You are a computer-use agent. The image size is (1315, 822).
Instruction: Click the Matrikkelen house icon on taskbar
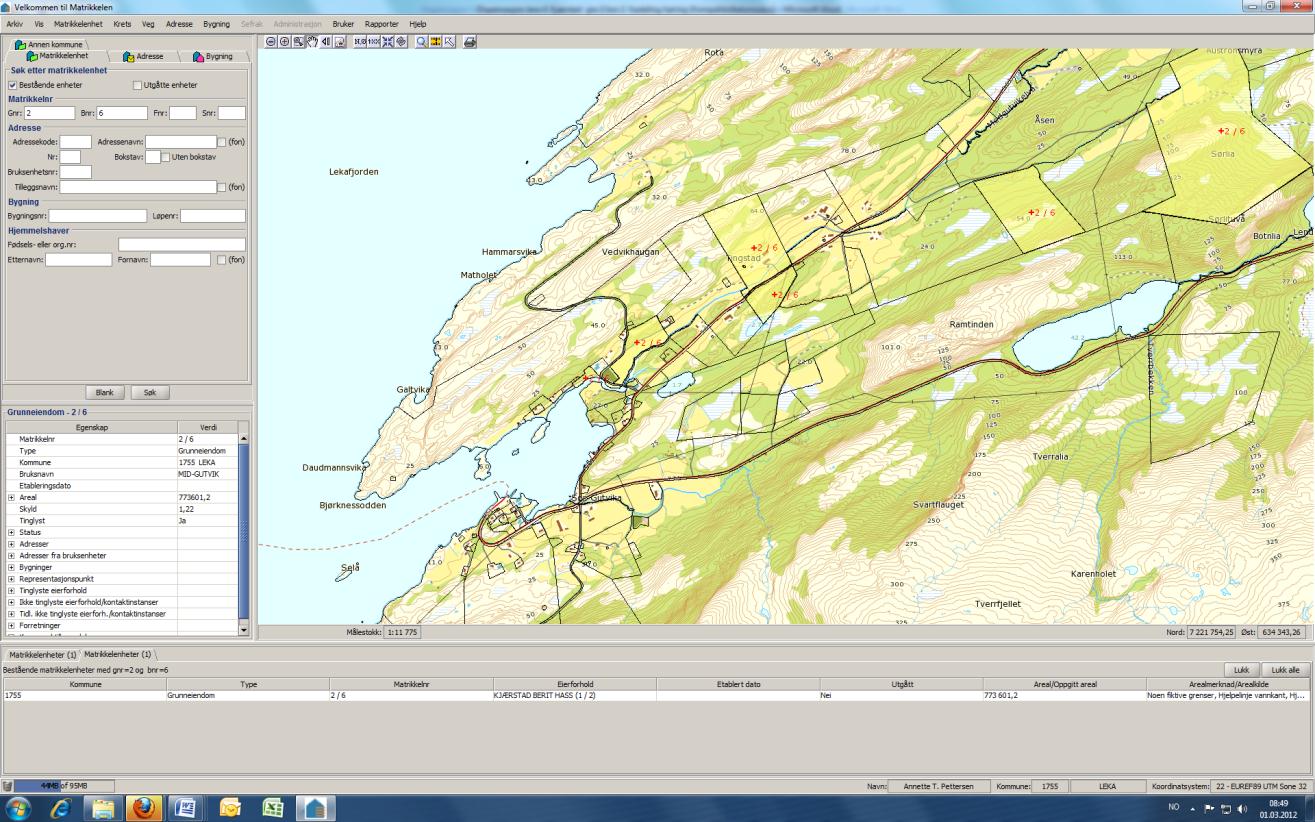point(316,808)
